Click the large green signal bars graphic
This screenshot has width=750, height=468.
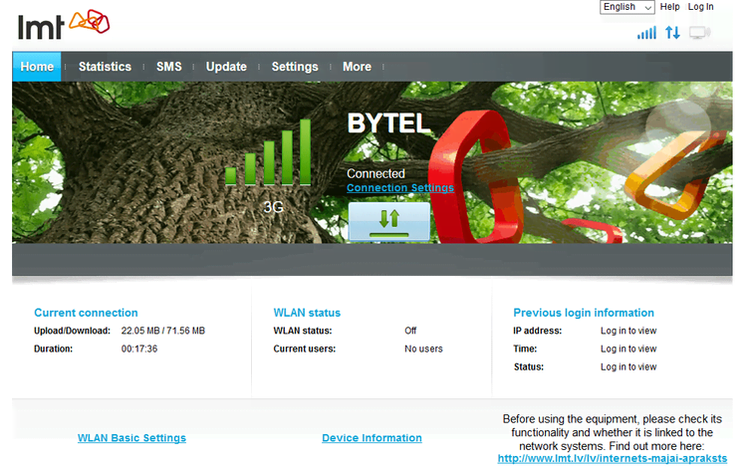point(268,152)
